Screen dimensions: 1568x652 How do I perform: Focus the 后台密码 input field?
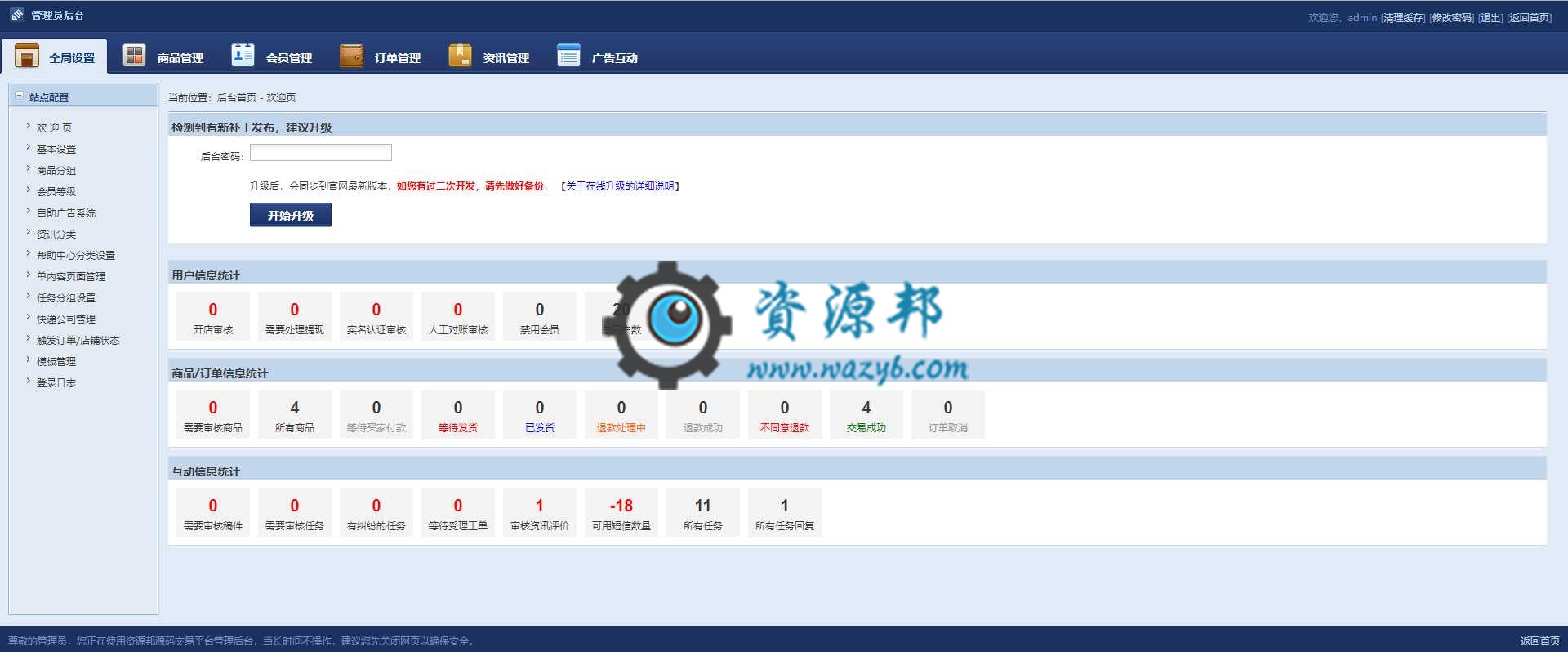(321, 153)
